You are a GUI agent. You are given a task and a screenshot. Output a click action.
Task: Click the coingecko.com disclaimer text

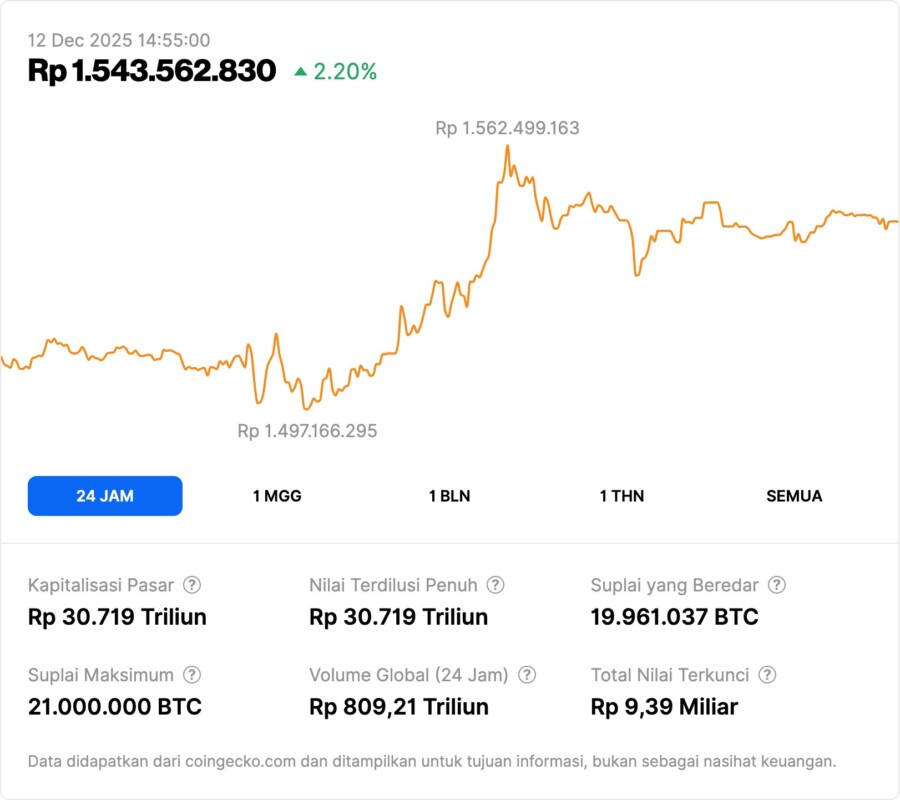[x=431, y=761]
